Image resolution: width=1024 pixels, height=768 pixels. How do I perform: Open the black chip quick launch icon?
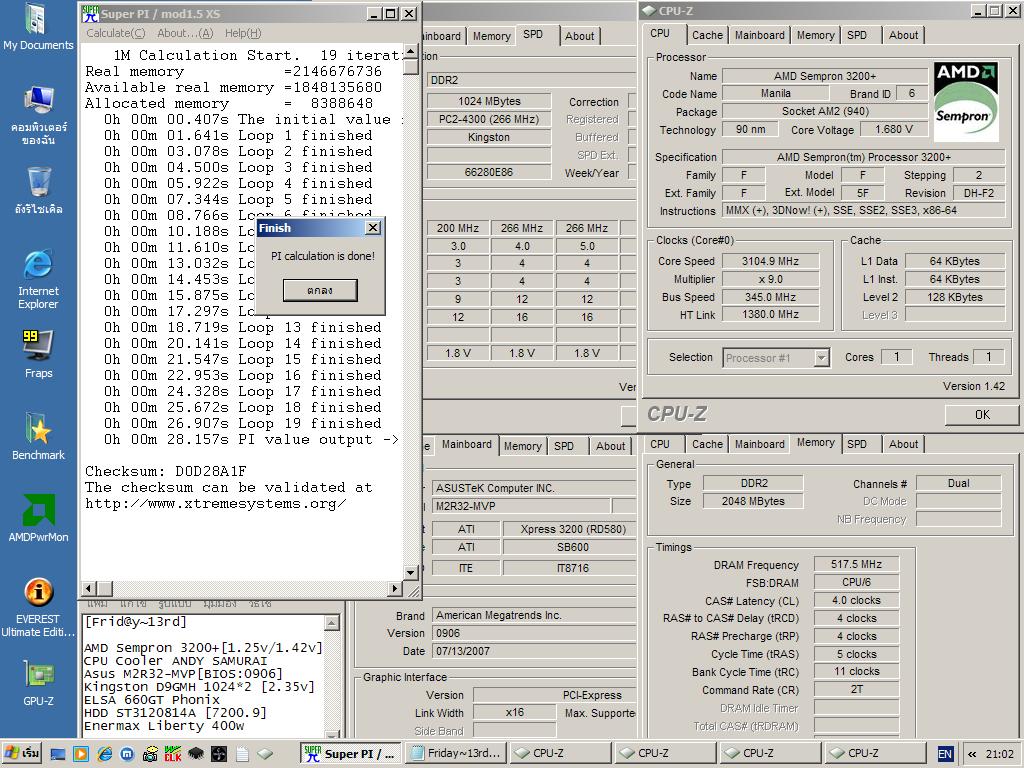[x=195, y=754]
